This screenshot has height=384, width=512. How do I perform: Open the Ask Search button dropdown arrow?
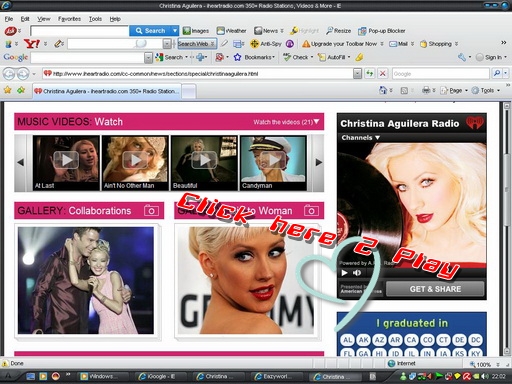175,31
